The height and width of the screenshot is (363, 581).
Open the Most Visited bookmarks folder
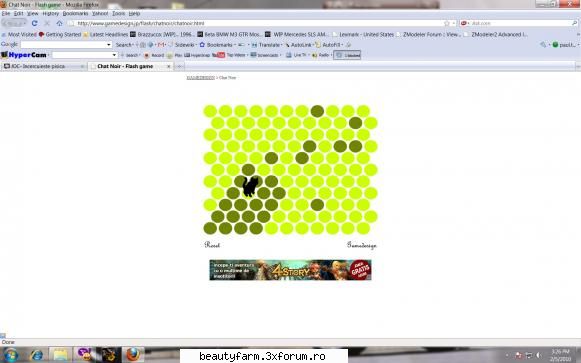[x=19, y=34]
